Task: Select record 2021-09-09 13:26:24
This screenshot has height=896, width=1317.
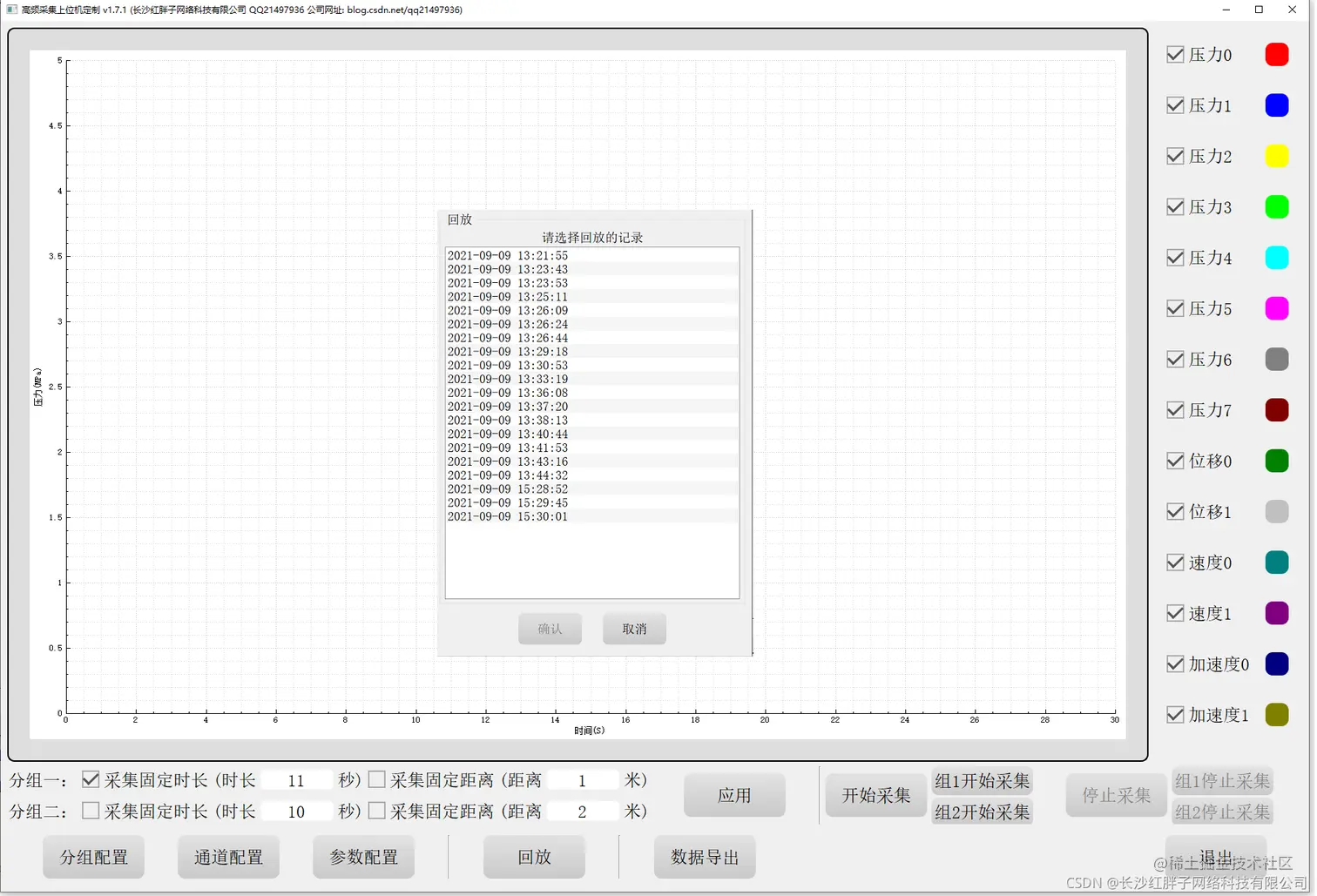Action: pyautogui.click(x=591, y=325)
